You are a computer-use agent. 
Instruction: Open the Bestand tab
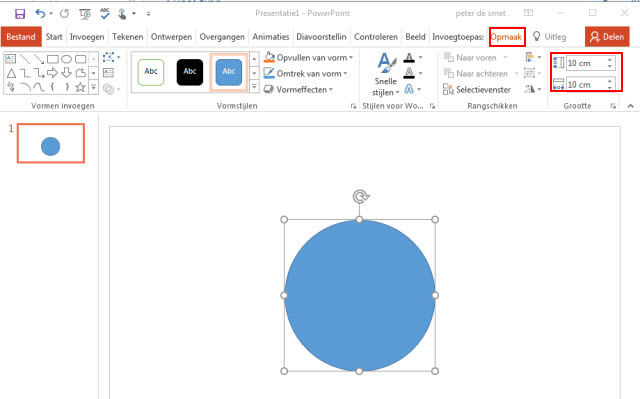pos(21,37)
